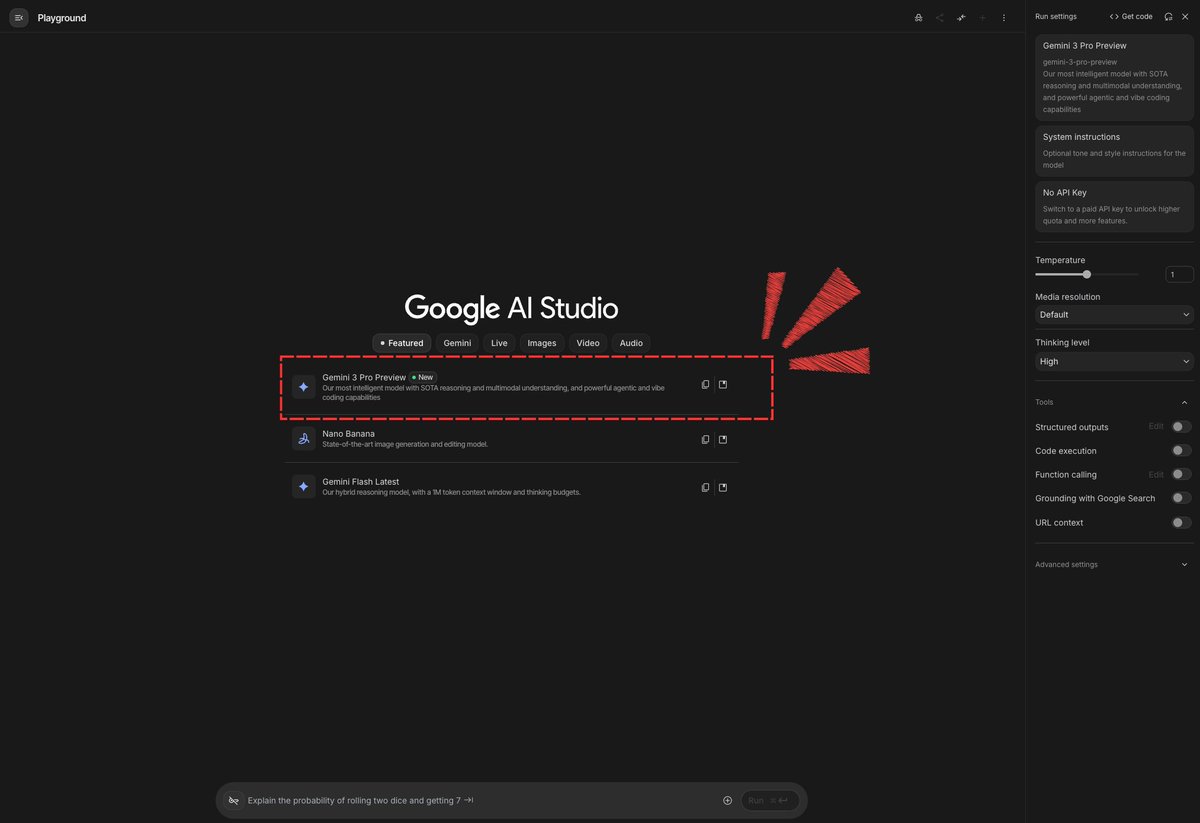The image size is (1200, 823).
Task: Open the Video tab
Action: [x=588, y=343]
